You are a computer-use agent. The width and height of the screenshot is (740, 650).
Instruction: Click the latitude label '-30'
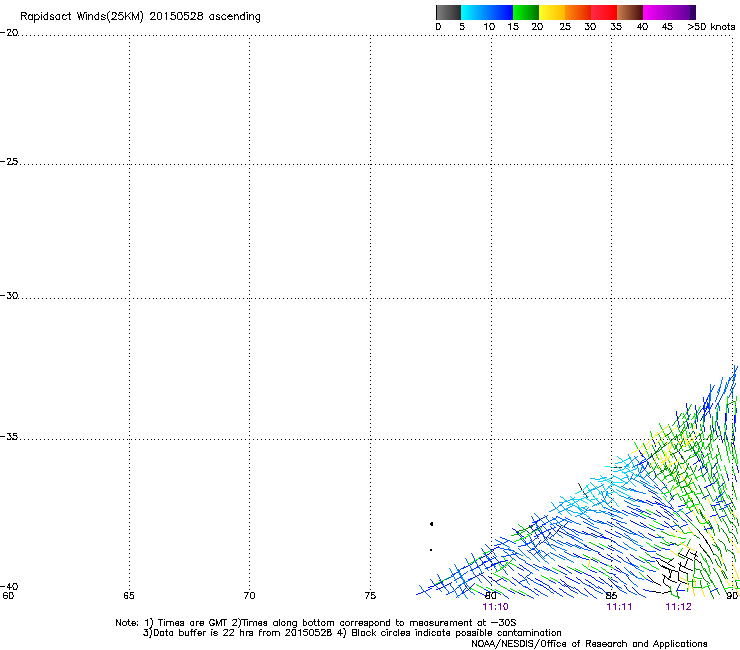(x=9, y=295)
